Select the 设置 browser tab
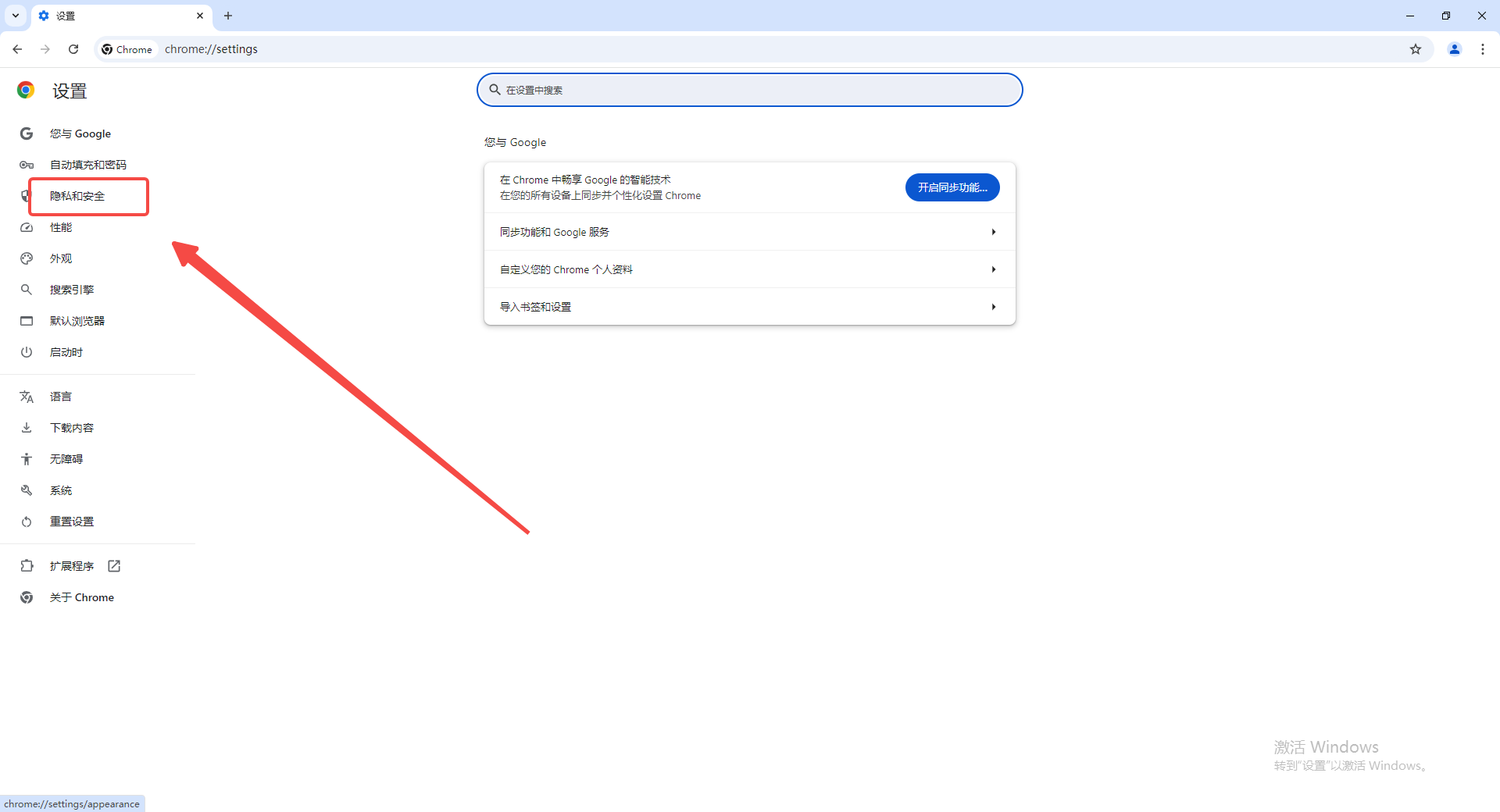1500x812 pixels. (x=121, y=16)
